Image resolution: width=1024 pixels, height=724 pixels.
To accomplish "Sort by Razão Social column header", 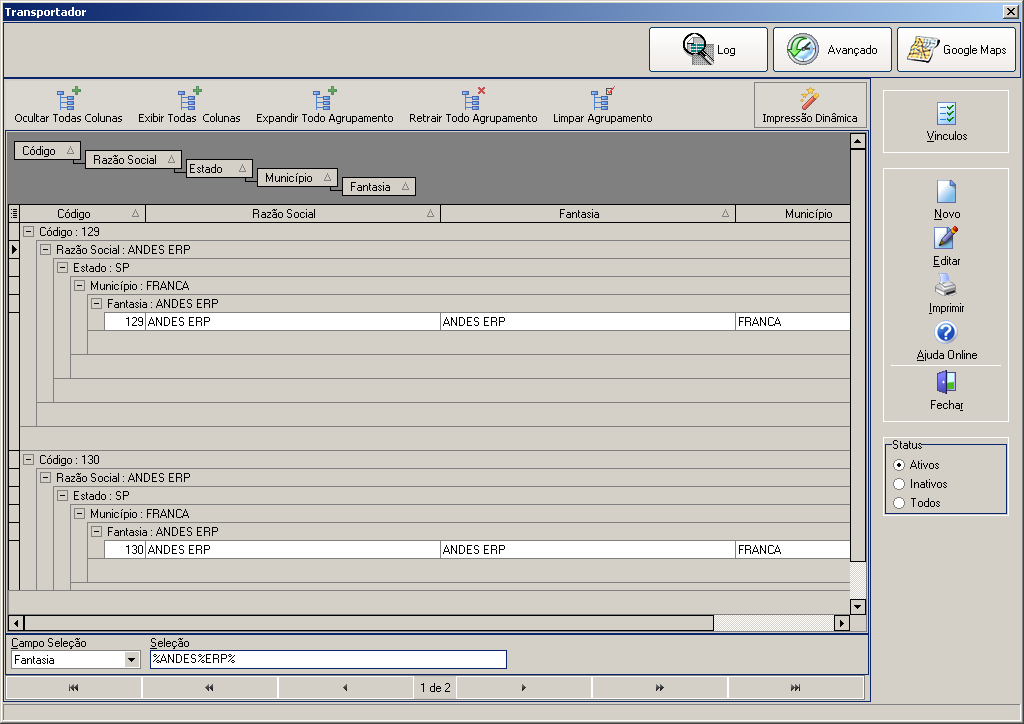I will [293, 213].
